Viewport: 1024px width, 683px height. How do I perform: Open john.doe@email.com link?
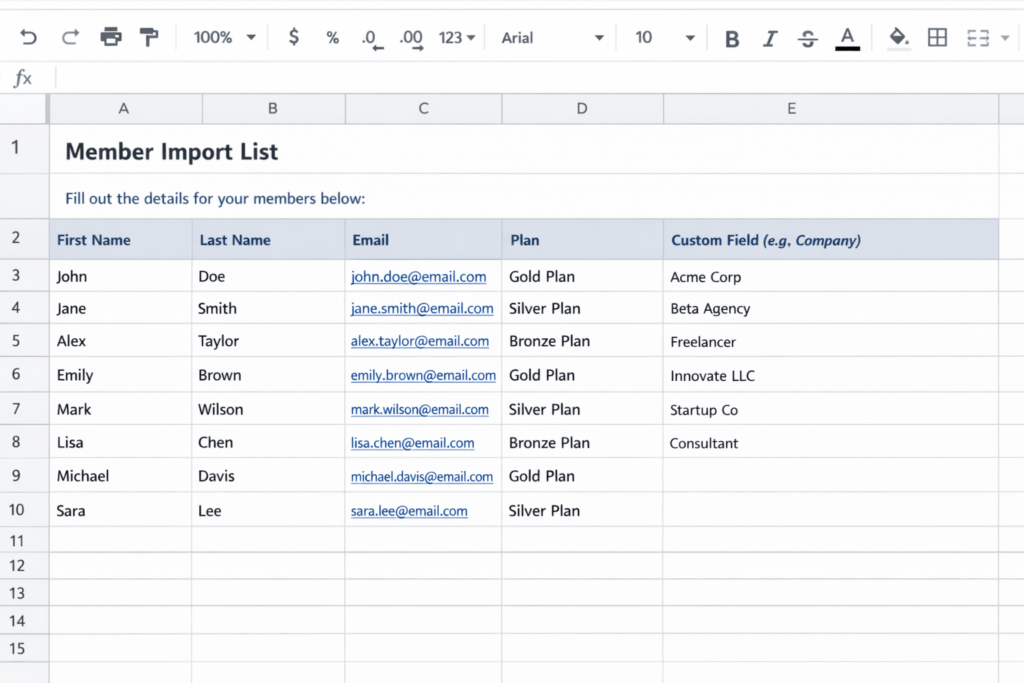coord(419,276)
